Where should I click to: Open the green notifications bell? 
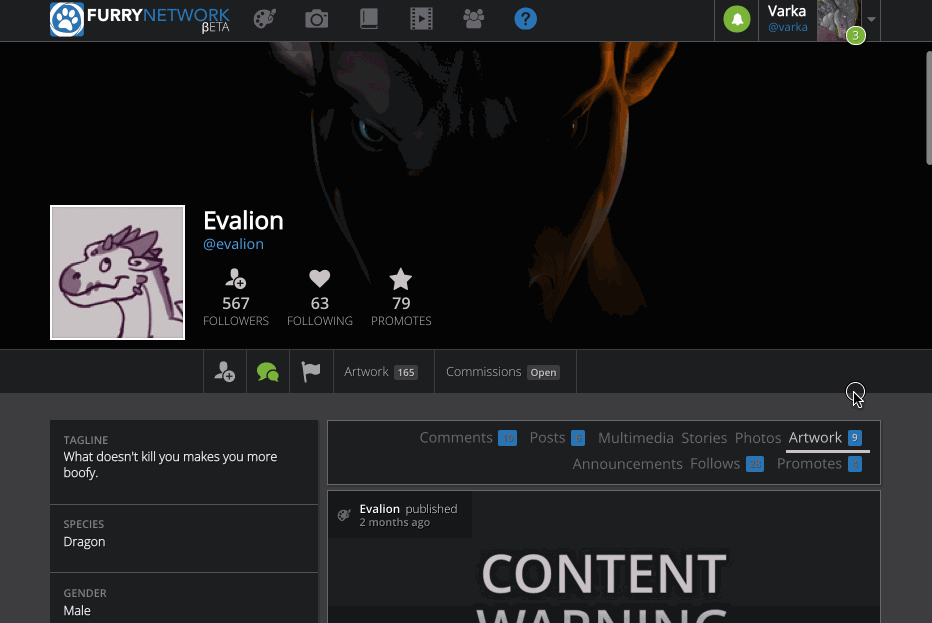(x=737, y=20)
